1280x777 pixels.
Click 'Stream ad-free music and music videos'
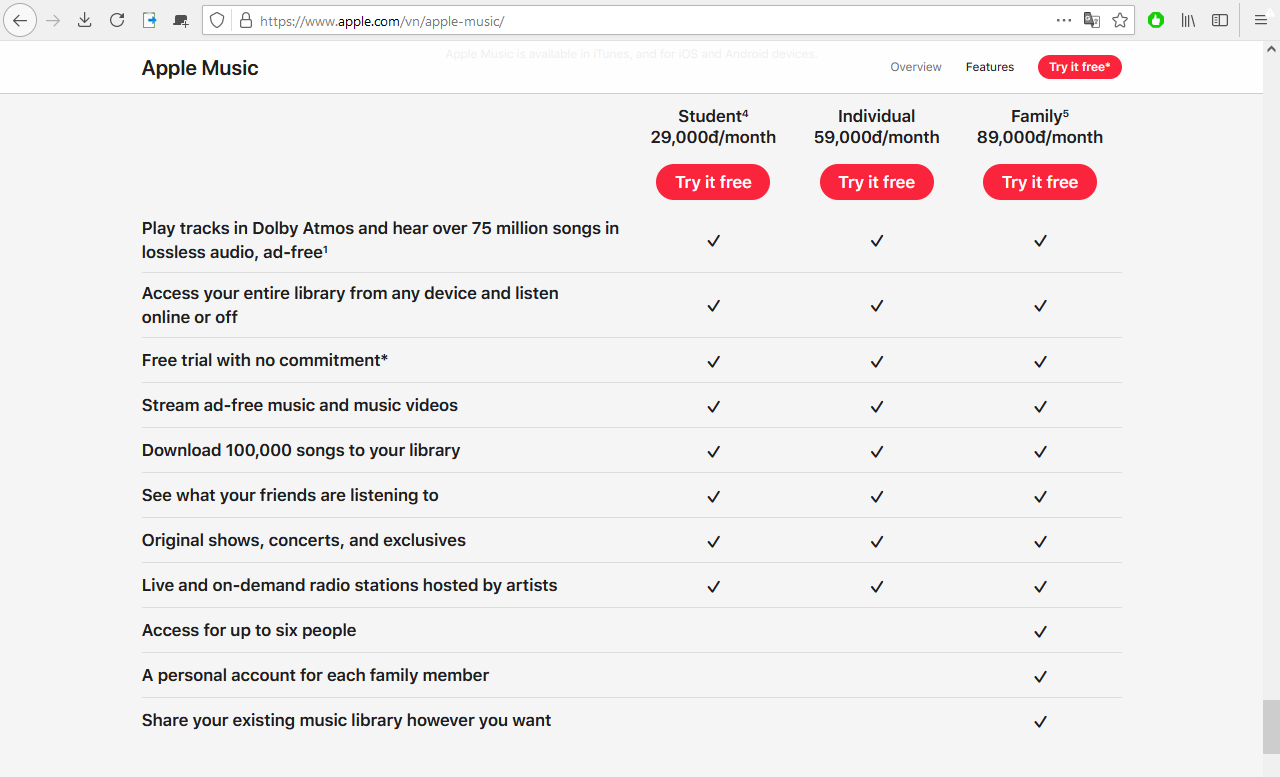pos(300,405)
